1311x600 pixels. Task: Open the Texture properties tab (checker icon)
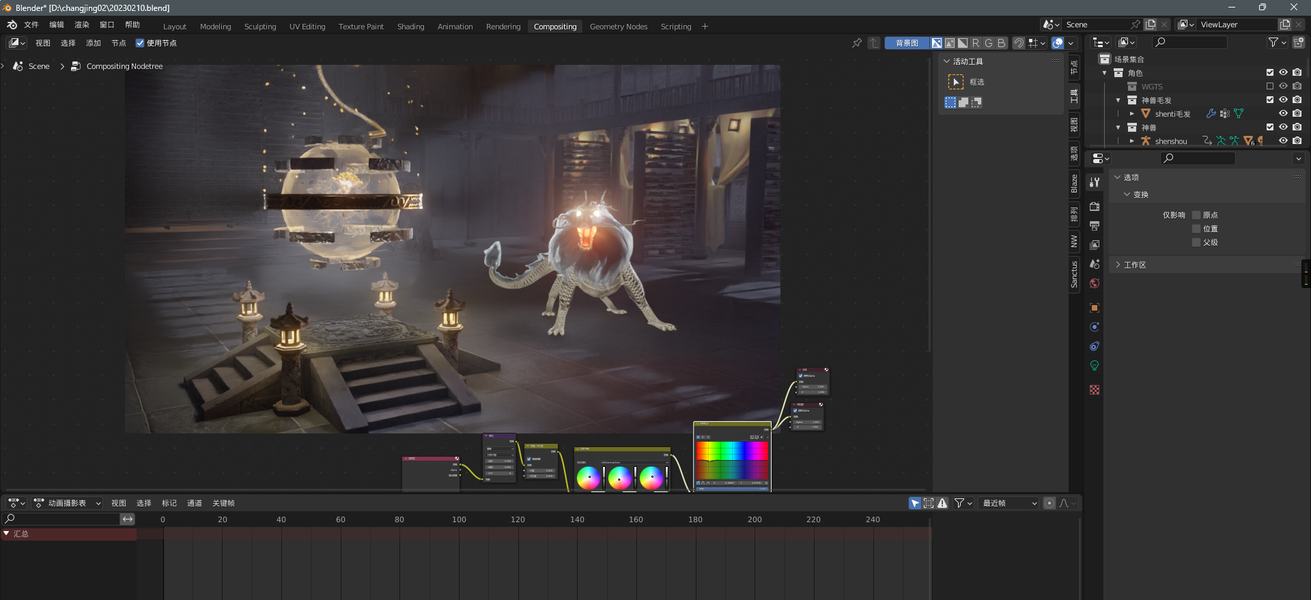pyautogui.click(x=1094, y=390)
